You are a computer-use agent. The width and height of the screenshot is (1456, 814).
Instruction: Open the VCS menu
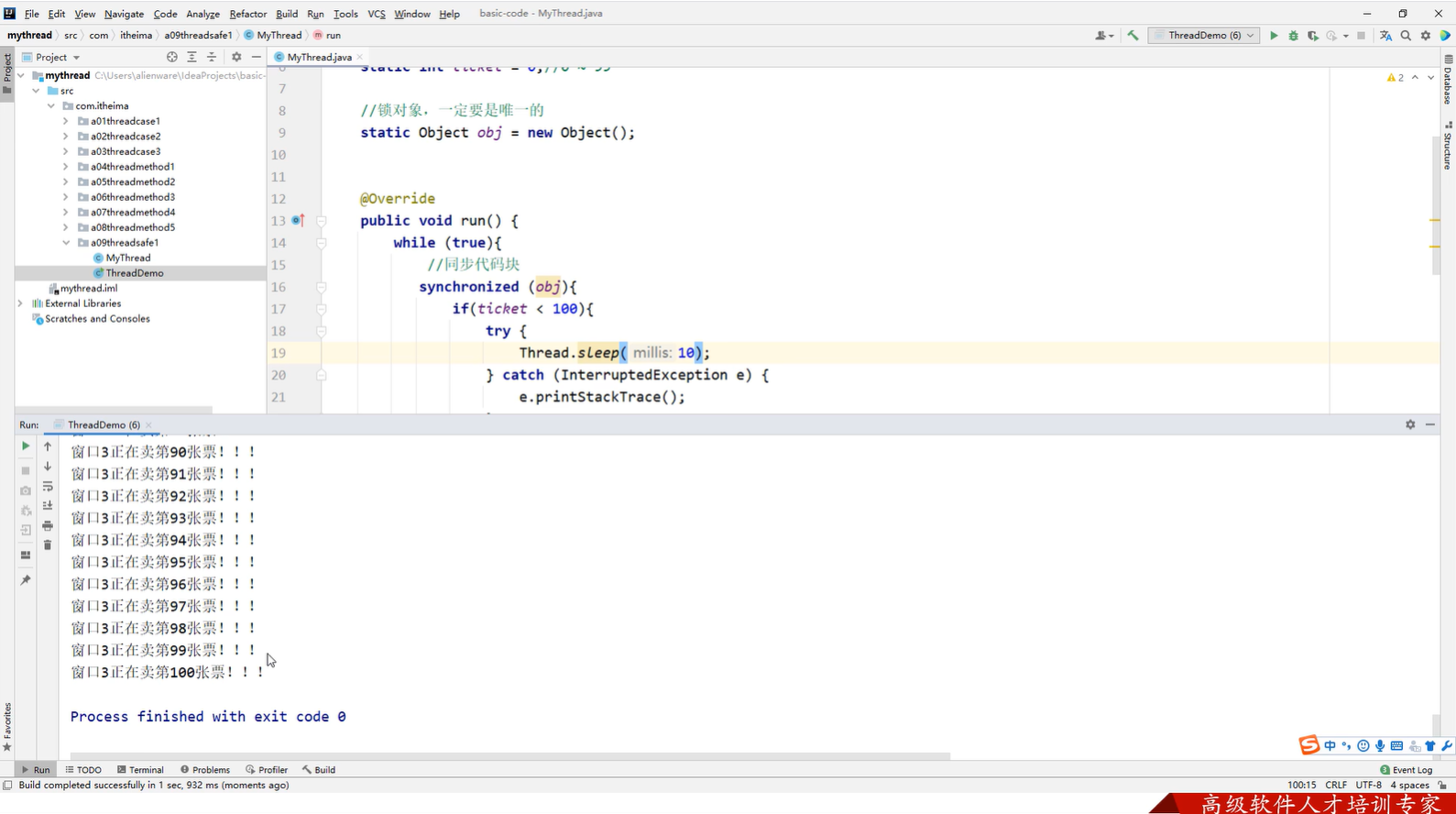point(376,14)
